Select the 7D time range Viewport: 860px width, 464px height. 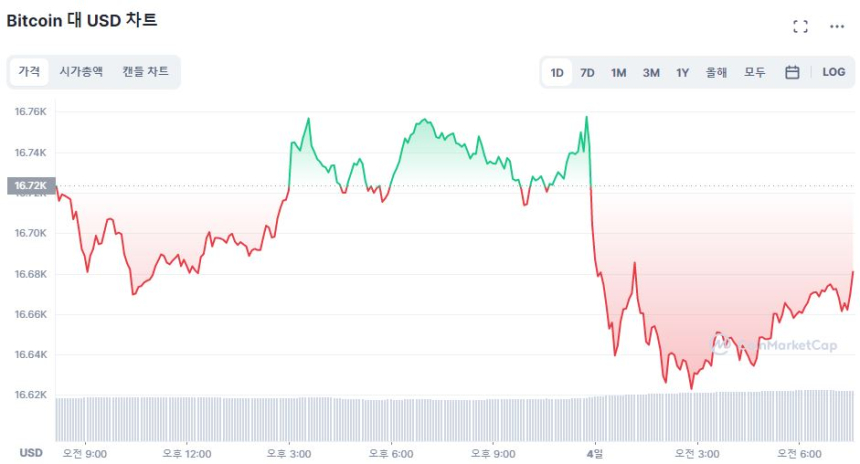coord(588,72)
